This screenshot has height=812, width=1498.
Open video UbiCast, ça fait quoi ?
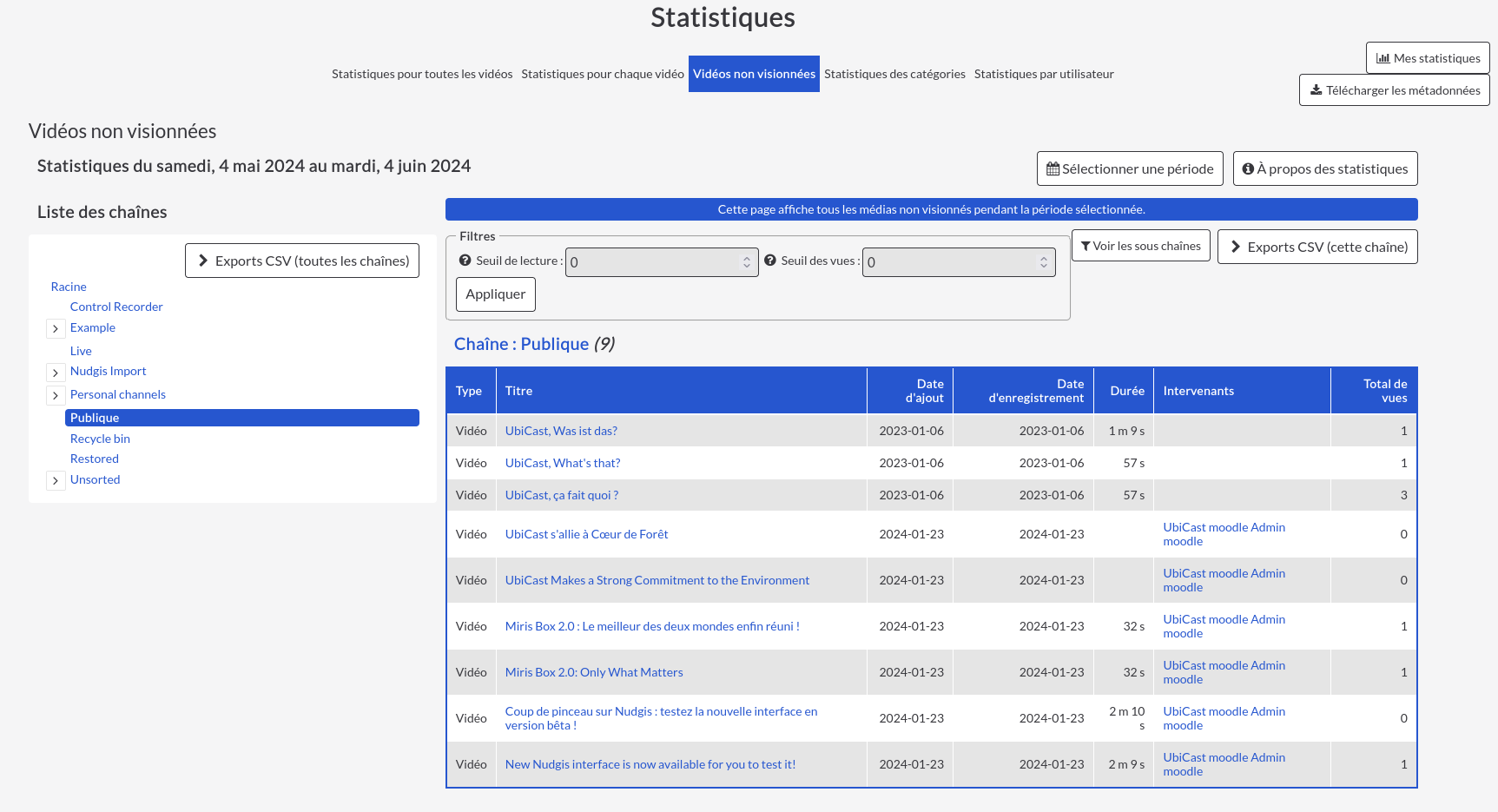[x=562, y=495]
